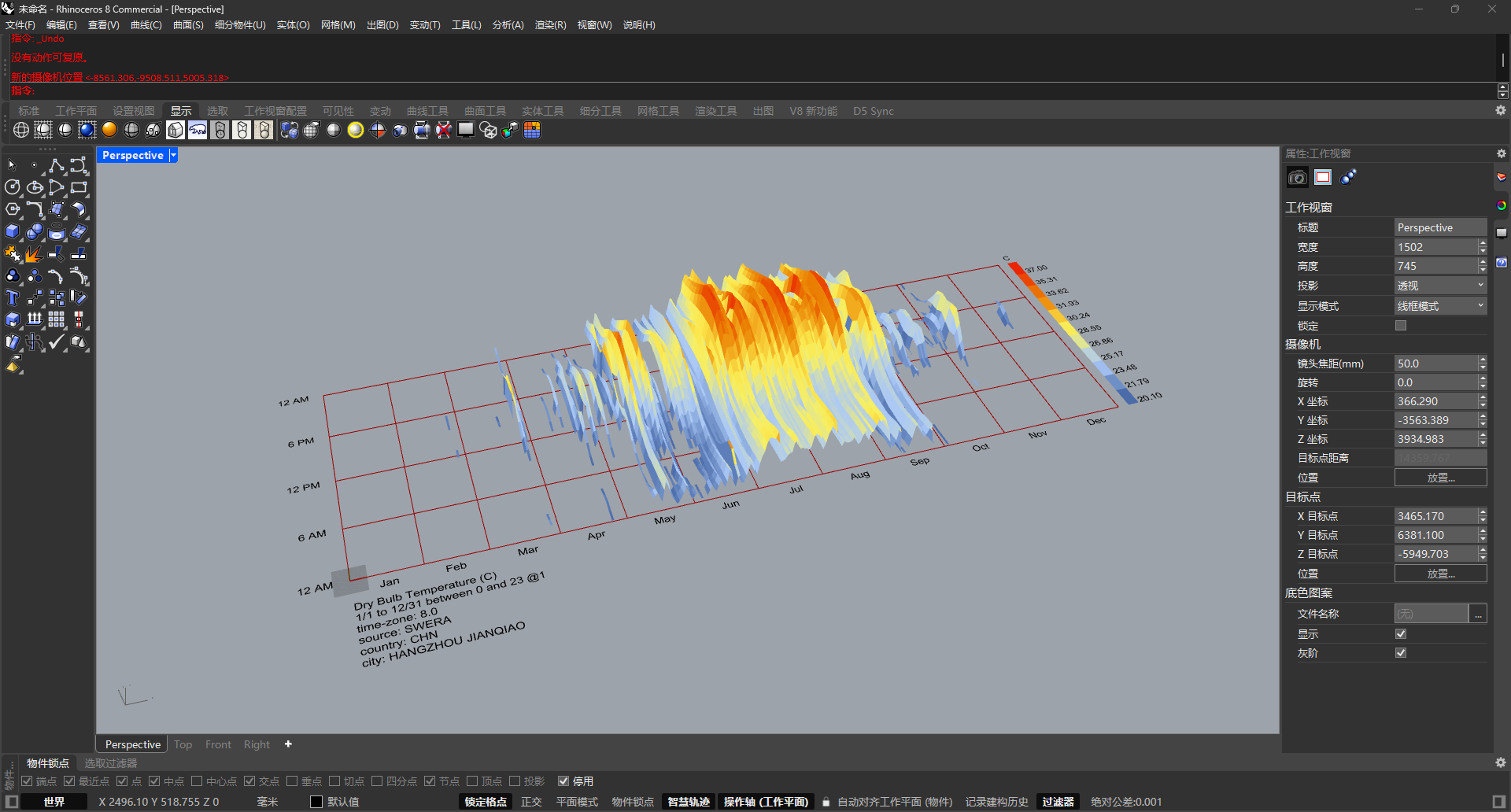Open the 显示模式 display mode dropdown

pos(1440,306)
